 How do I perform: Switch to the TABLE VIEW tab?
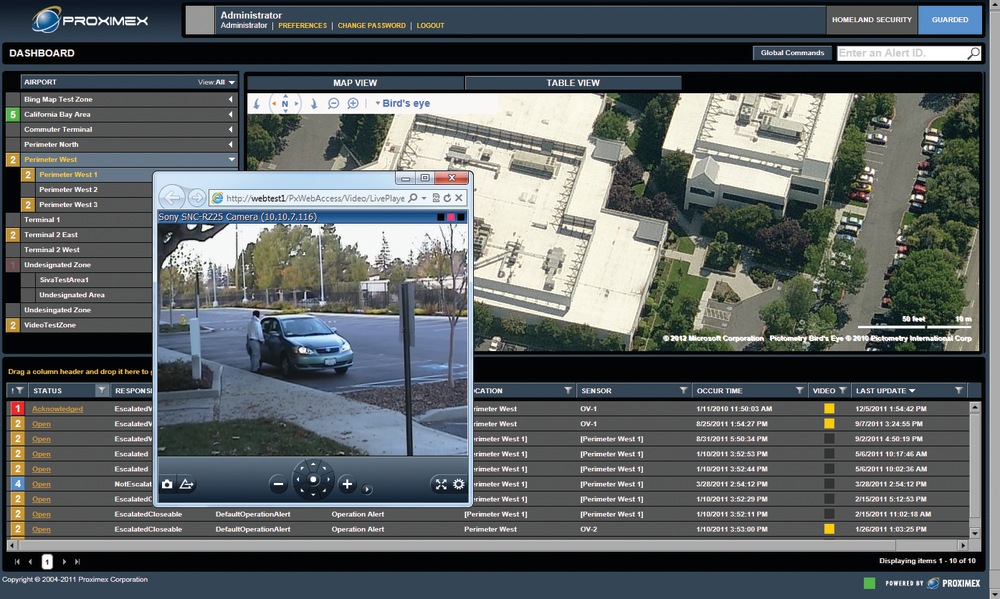point(573,82)
